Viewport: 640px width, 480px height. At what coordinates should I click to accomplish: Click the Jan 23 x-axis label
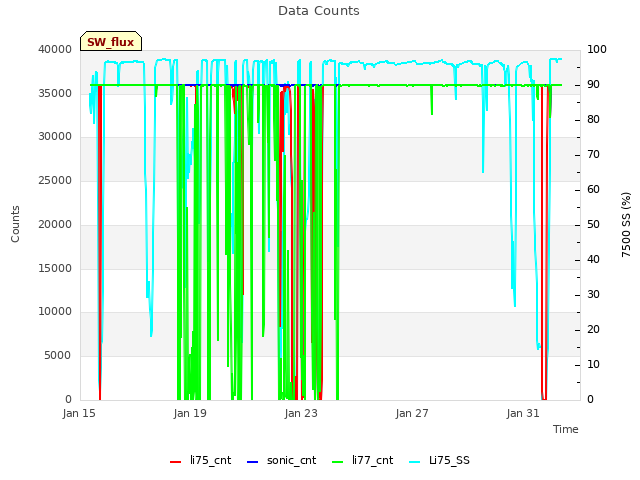click(x=301, y=413)
